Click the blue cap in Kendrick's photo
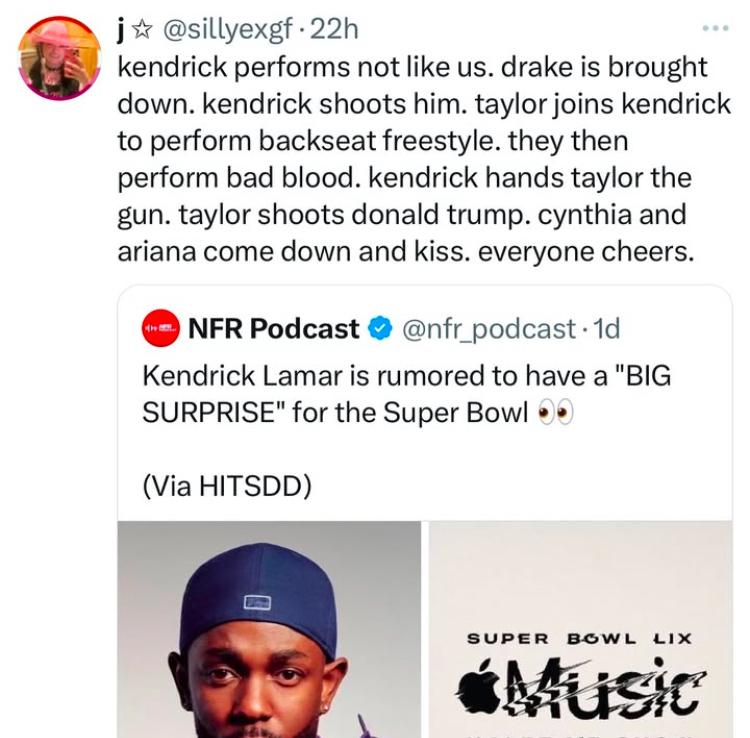This screenshot has width=750, height=738. [259, 595]
